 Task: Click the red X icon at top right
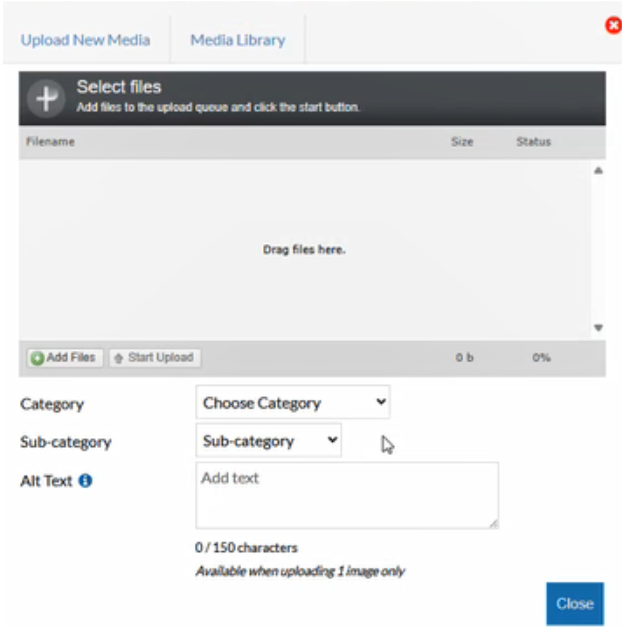[x=615, y=25]
